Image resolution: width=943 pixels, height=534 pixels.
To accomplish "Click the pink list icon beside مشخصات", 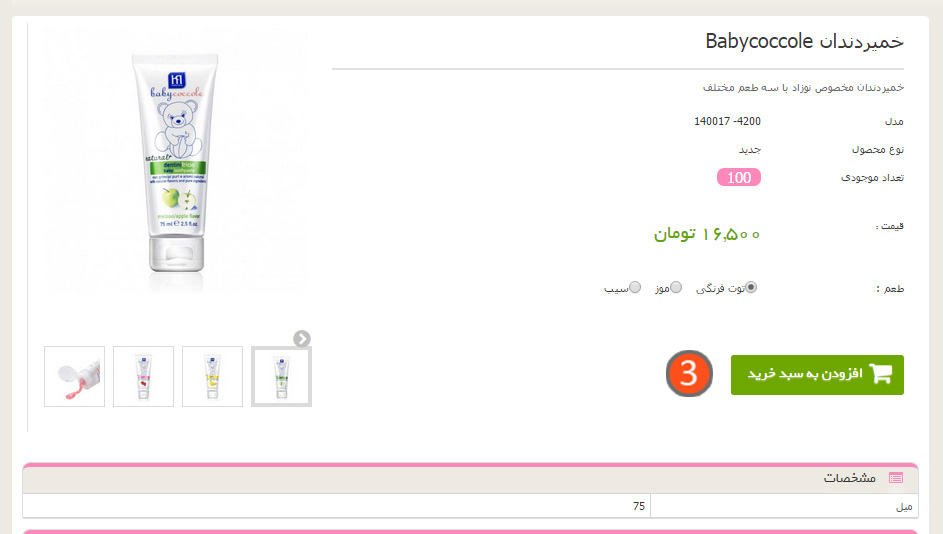I will coord(896,478).
